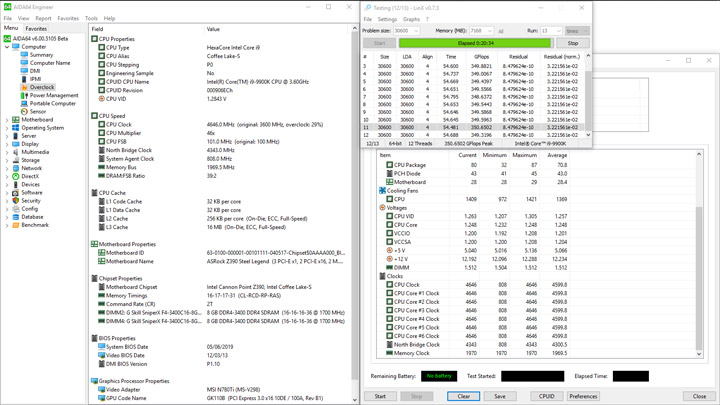Expand the Display tree node
The image size is (720, 405).
tap(7, 144)
